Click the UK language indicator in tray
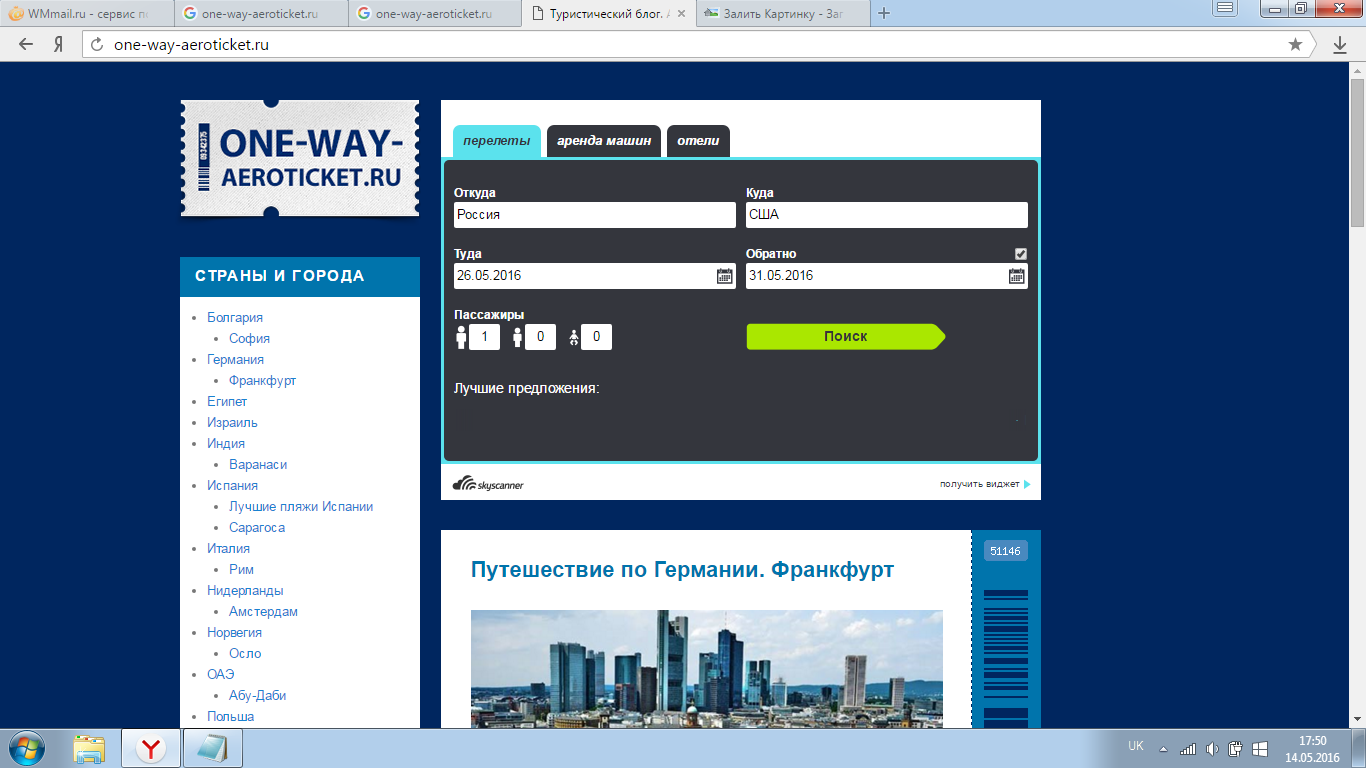The width and height of the screenshot is (1366, 768). click(x=1136, y=747)
